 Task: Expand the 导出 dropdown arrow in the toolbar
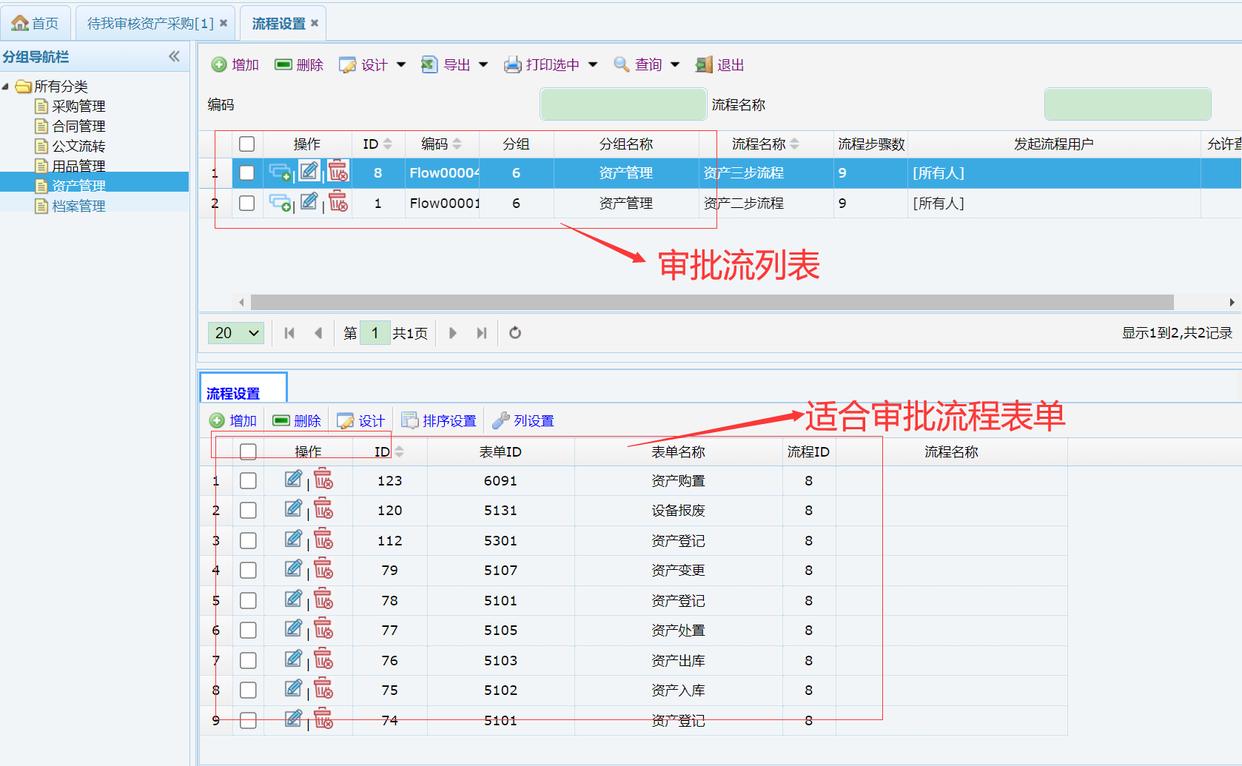click(483, 65)
